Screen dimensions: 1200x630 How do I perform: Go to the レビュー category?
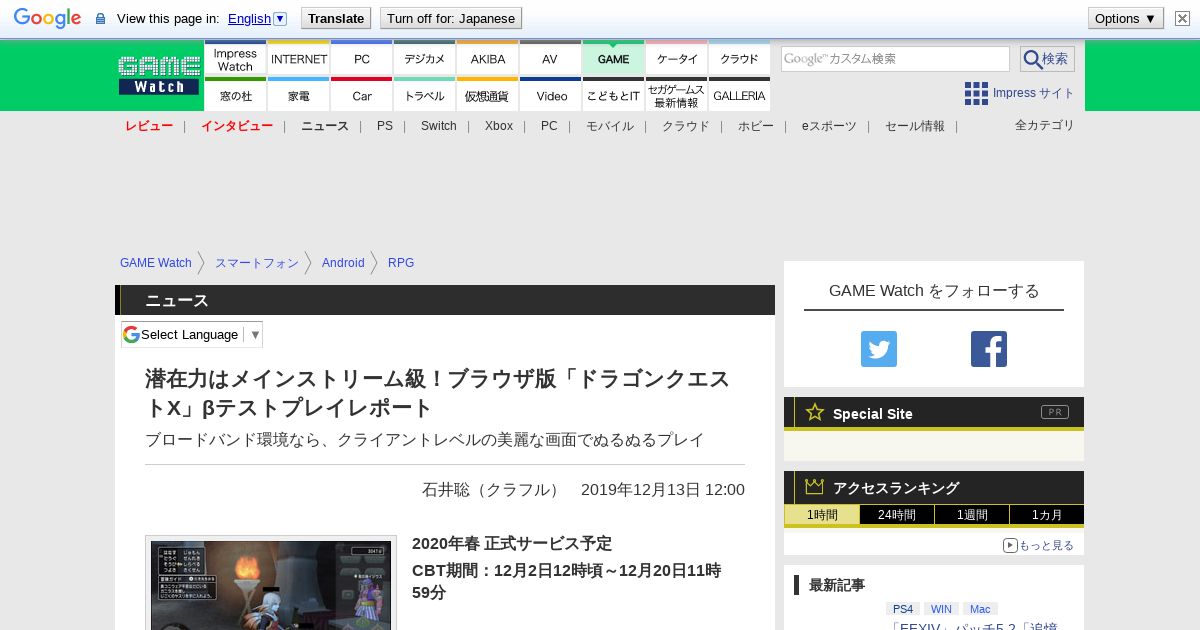tap(149, 126)
